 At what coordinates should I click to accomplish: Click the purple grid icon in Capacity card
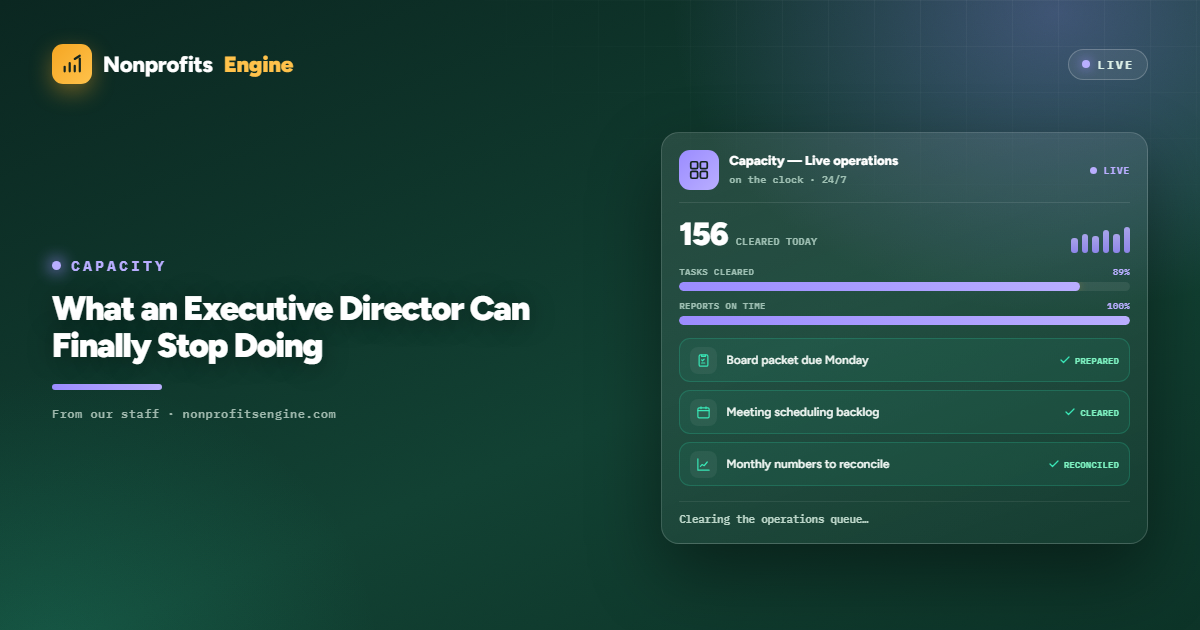[699, 170]
